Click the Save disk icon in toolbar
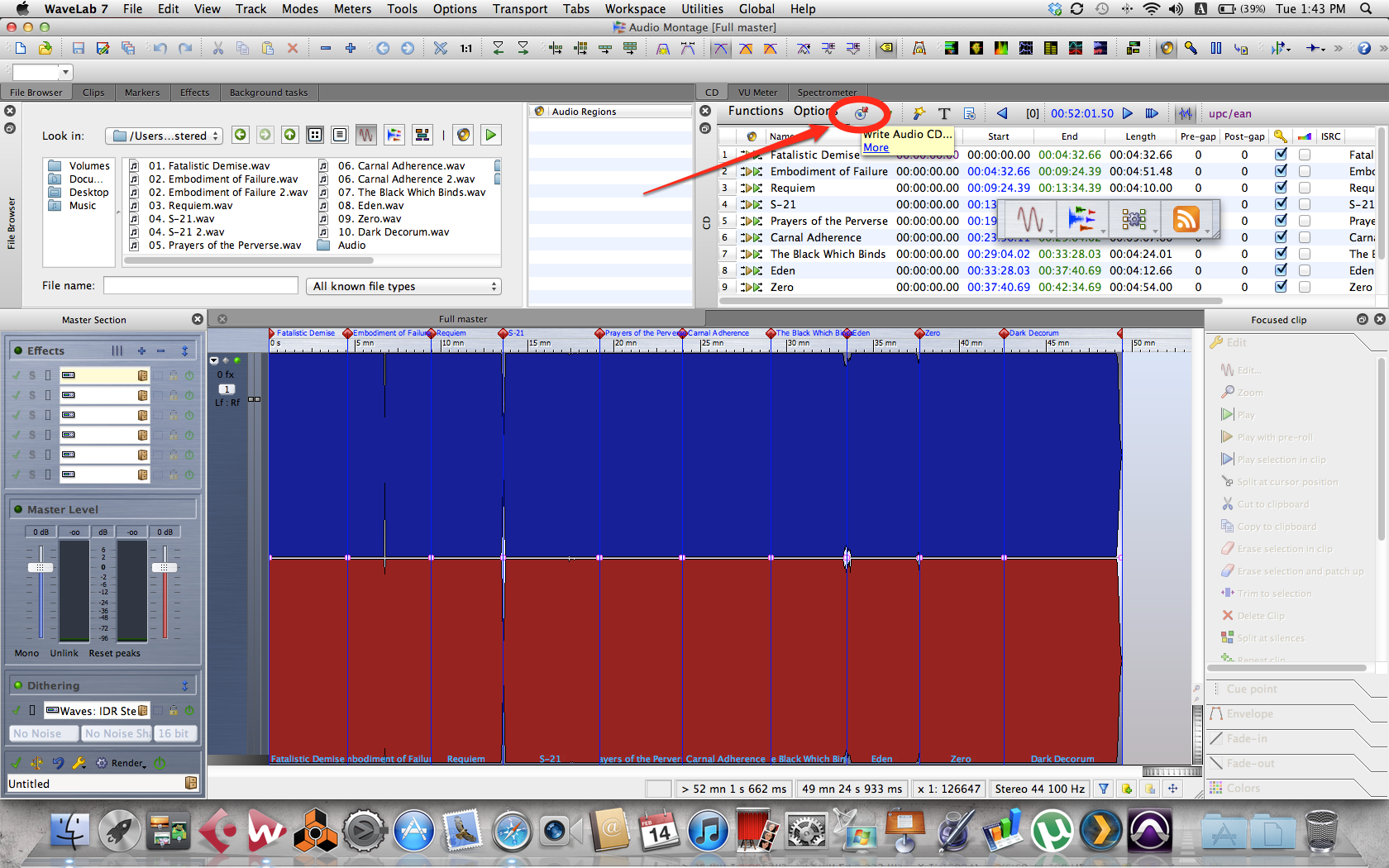 pos(78,49)
